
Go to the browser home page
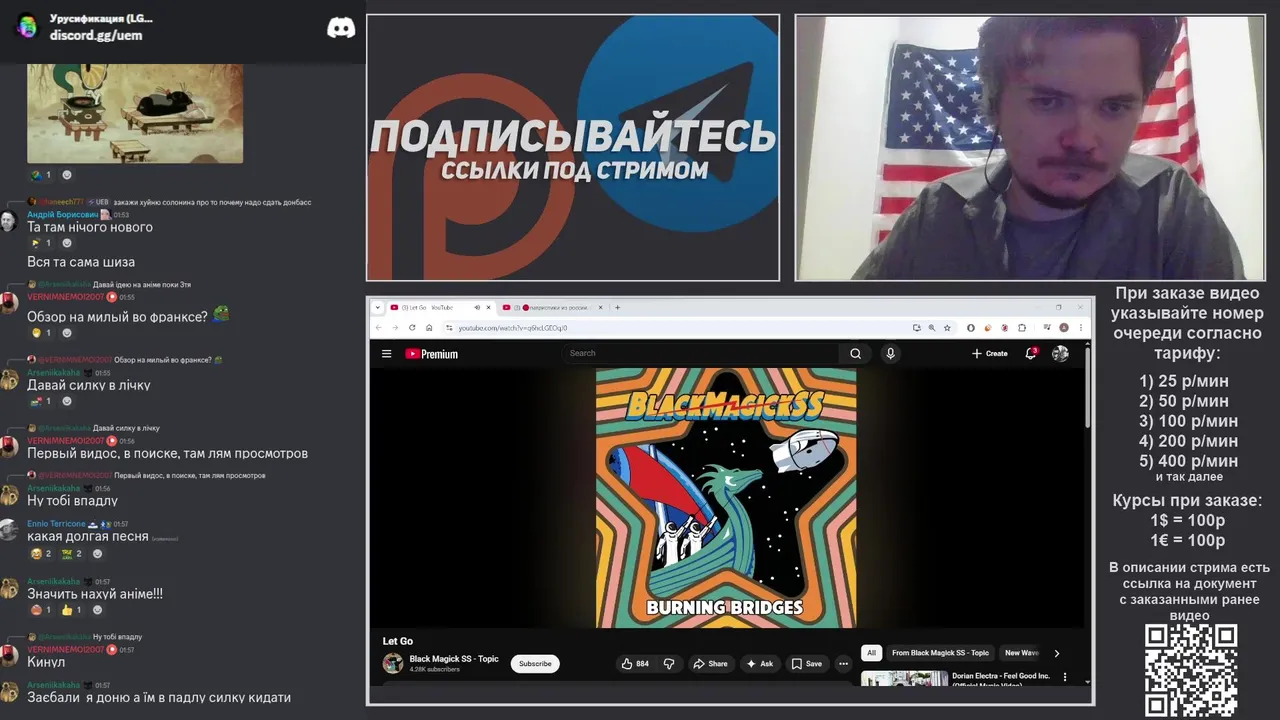point(429,328)
